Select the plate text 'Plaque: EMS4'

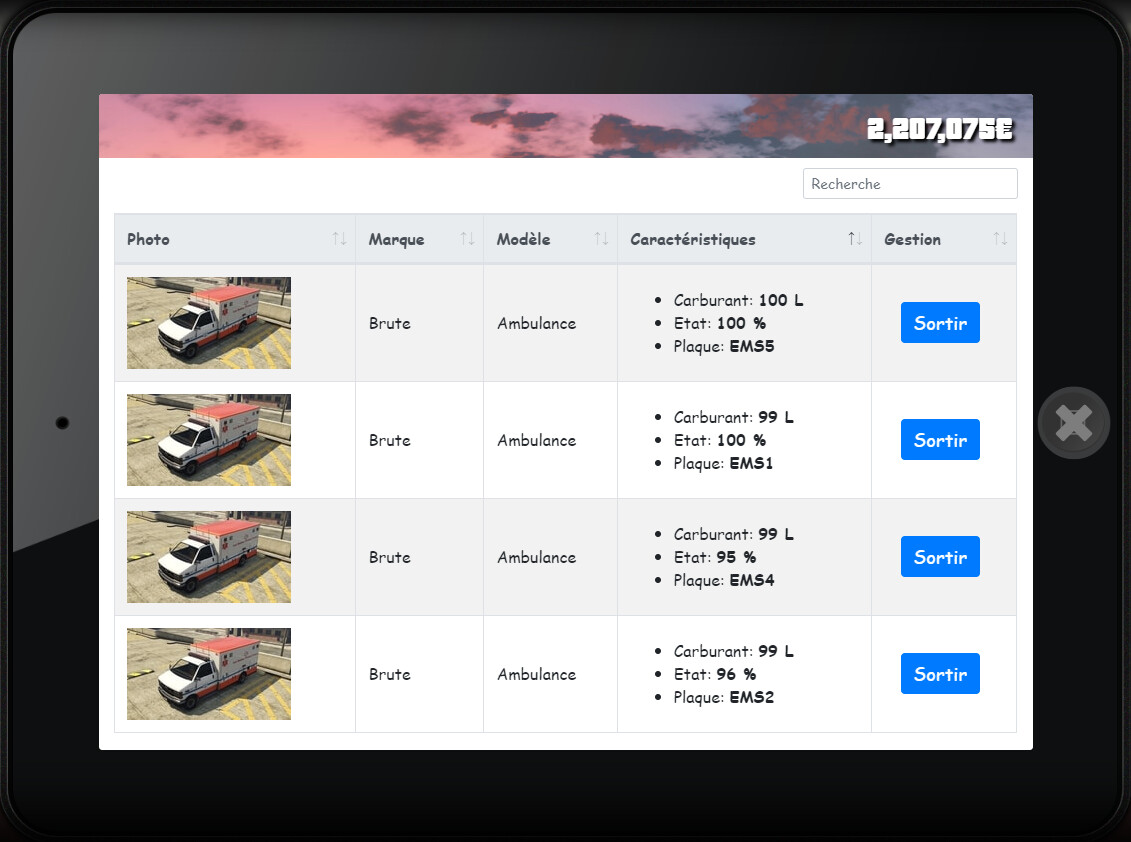pyautogui.click(x=723, y=580)
